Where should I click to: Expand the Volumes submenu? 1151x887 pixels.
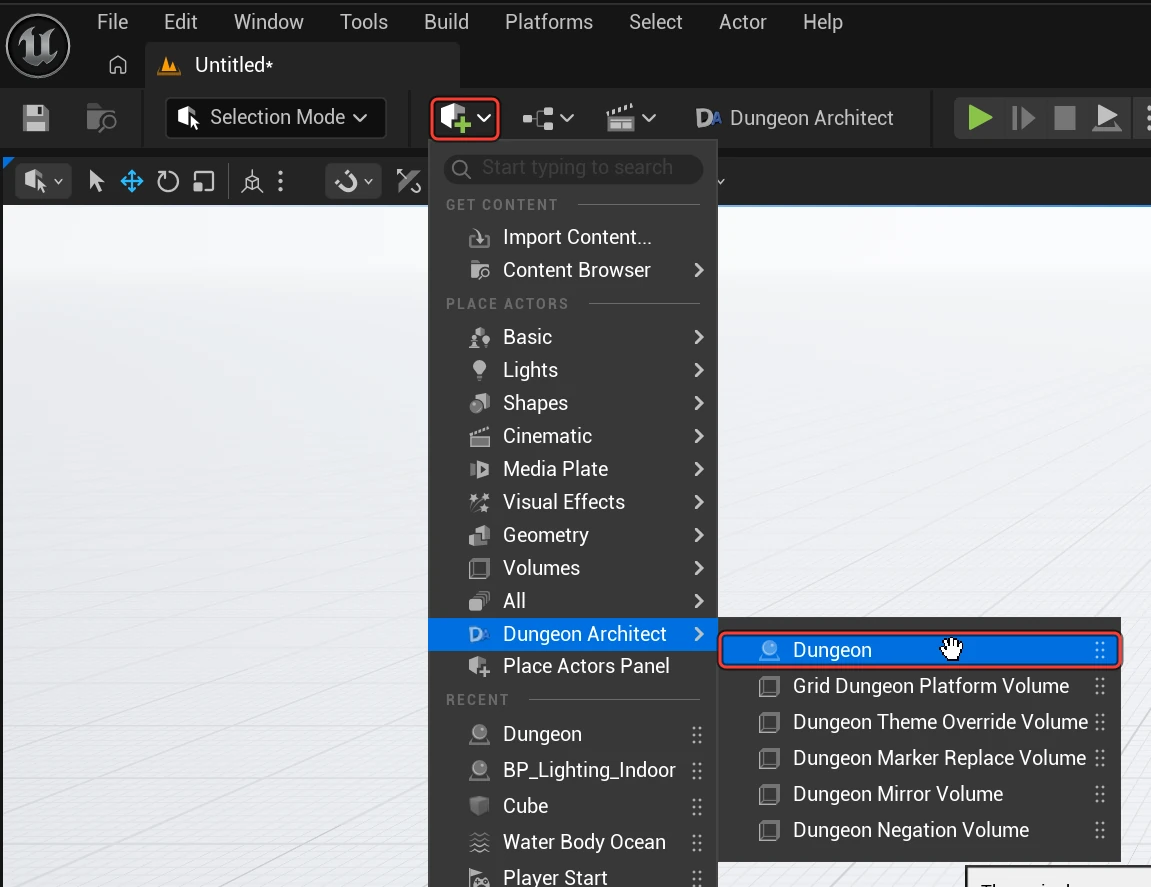tap(573, 568)
